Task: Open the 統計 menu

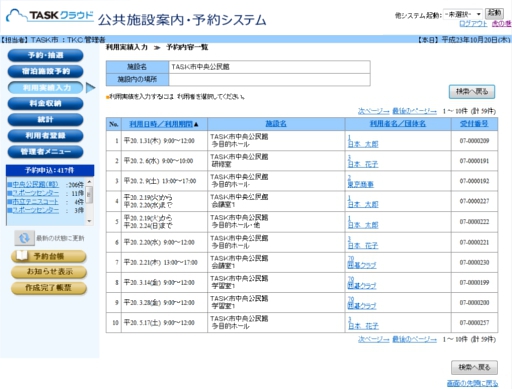Action: 45,119
